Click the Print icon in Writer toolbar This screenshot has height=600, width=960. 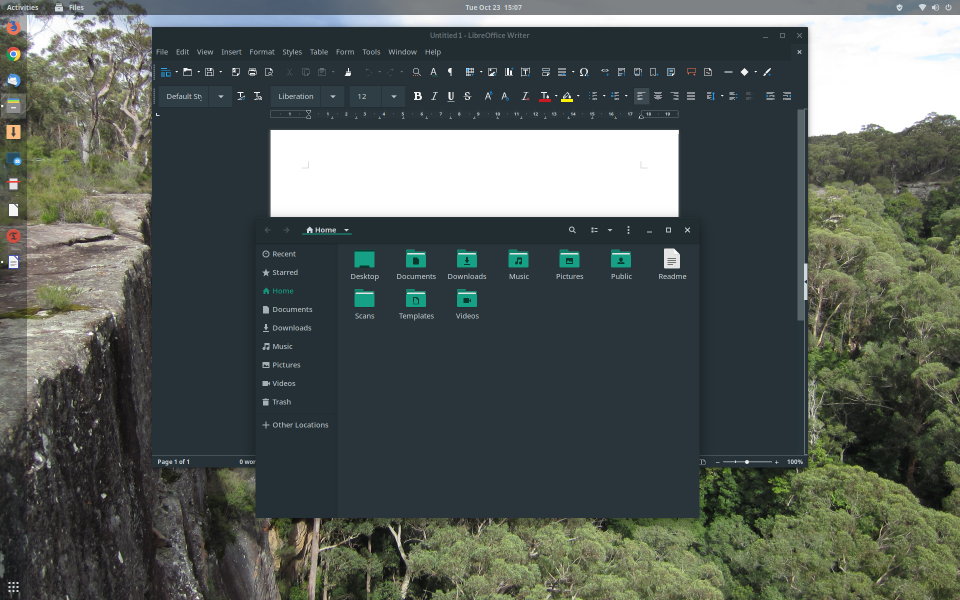point(252,72)
